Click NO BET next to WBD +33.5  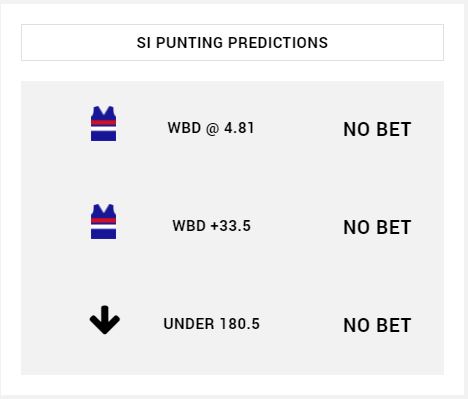click(x=377, y=227)
